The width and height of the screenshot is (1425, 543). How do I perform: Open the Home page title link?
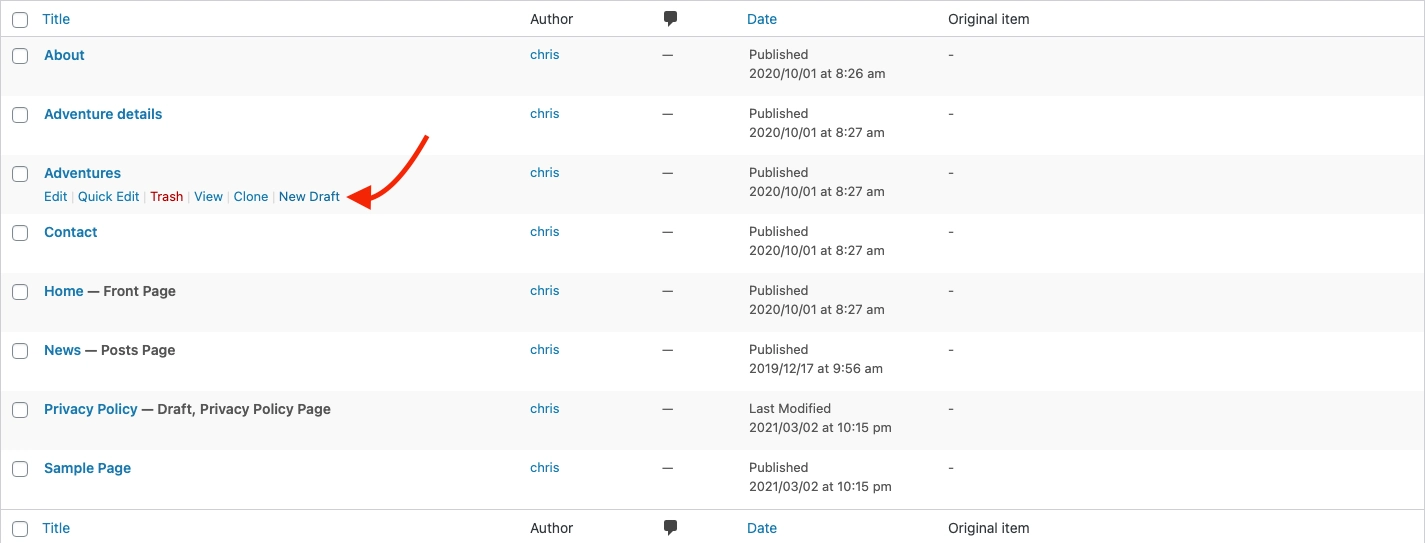click(x=64, y=291)
